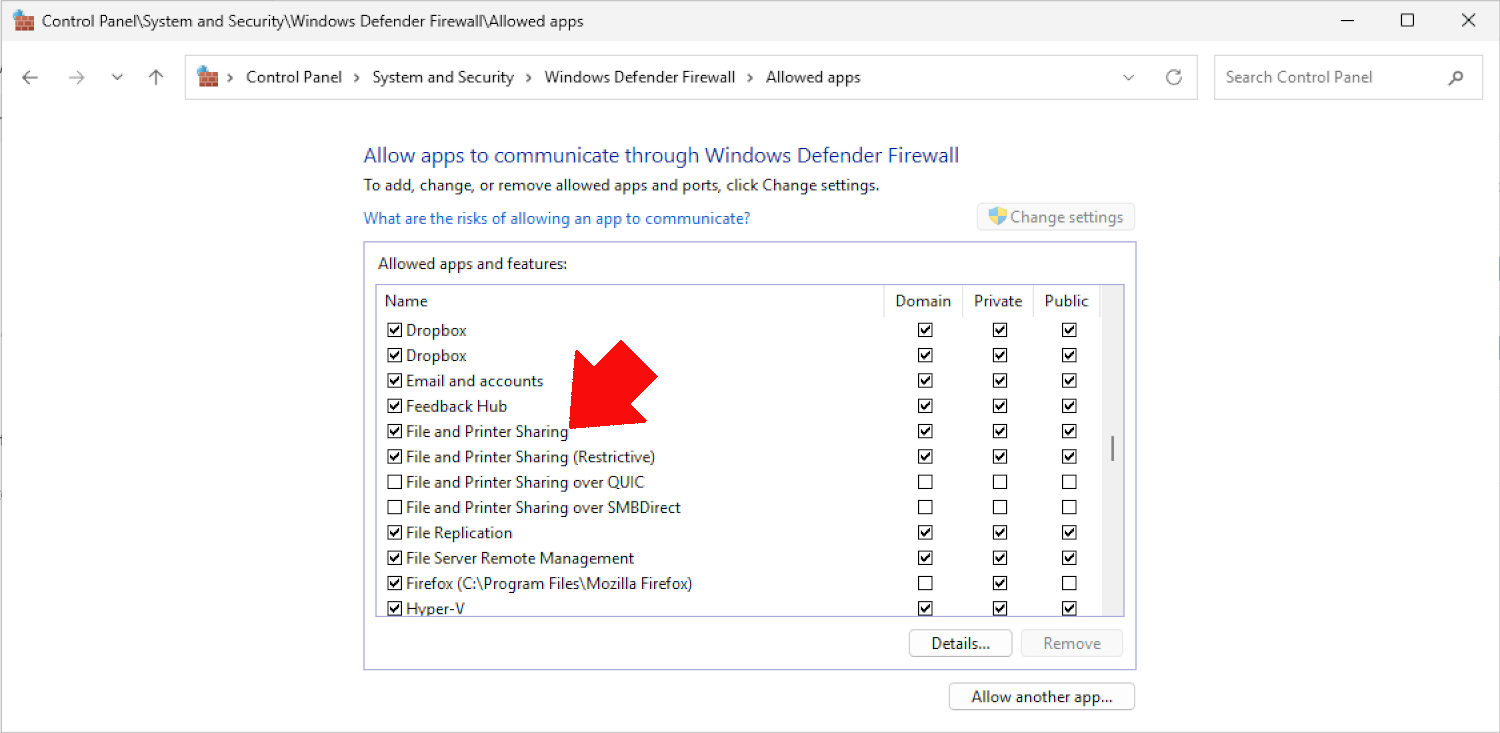Navigate to Windows Defender Firewall breadcrumb
Image resolution: width=1500 pixels, height=733 pixels.
point(639,77)
